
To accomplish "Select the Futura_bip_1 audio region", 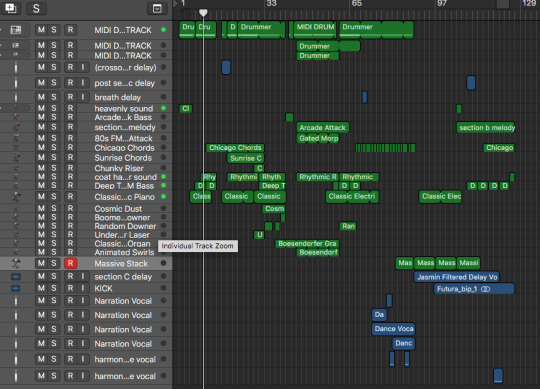I will click(x=474, y=289).
